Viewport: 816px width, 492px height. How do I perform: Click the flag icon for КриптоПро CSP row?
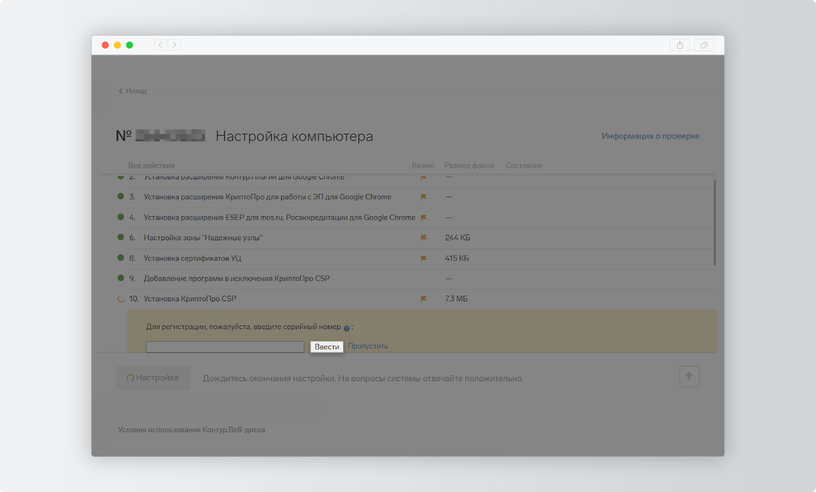point(424,299)
